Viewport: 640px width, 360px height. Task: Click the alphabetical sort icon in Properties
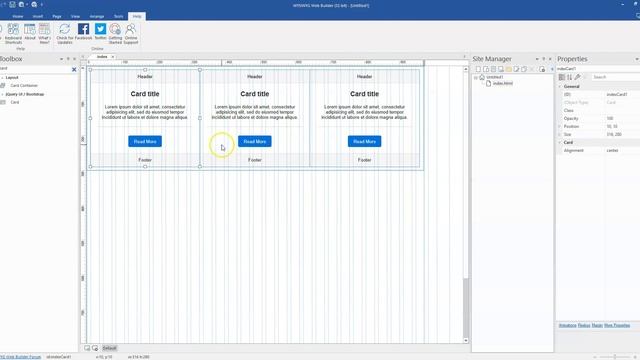[569, 77]
